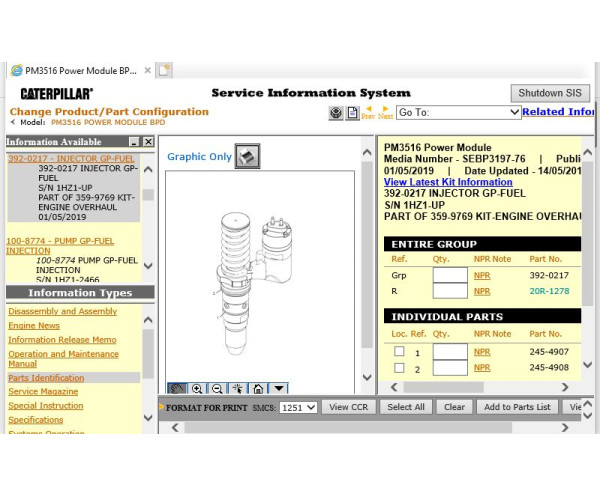This screenshot has width=600, height=497.
Task: Click the zoom out magnifier icon
Action: click(x=217, y=388)
